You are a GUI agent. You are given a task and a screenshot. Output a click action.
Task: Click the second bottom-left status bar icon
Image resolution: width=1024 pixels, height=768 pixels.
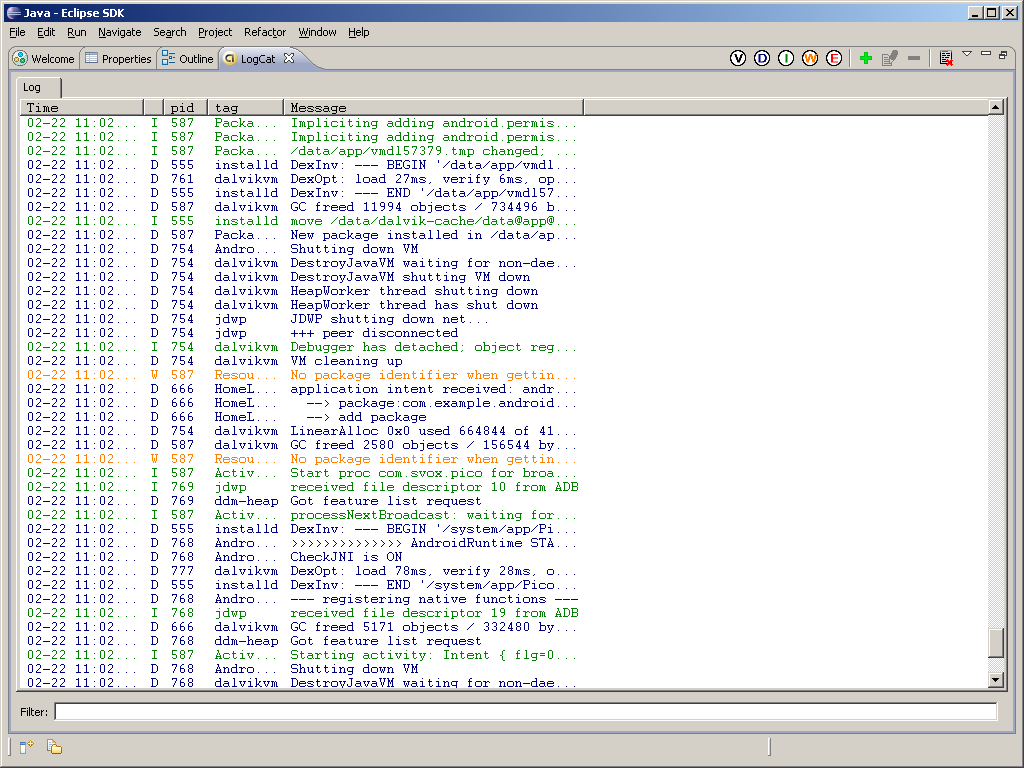(x=54, y=746)
